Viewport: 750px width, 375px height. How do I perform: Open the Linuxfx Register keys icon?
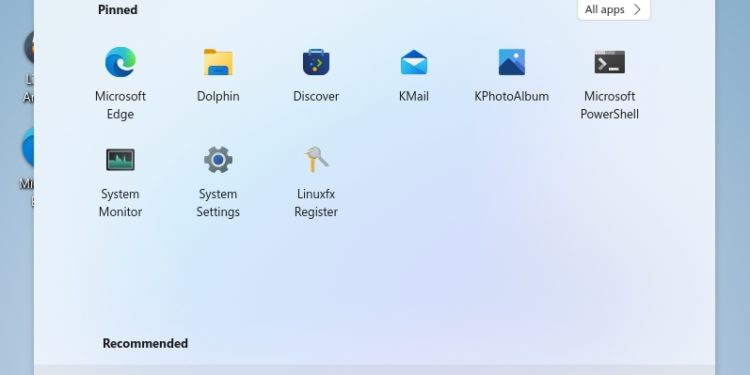(x=316, y=160)
